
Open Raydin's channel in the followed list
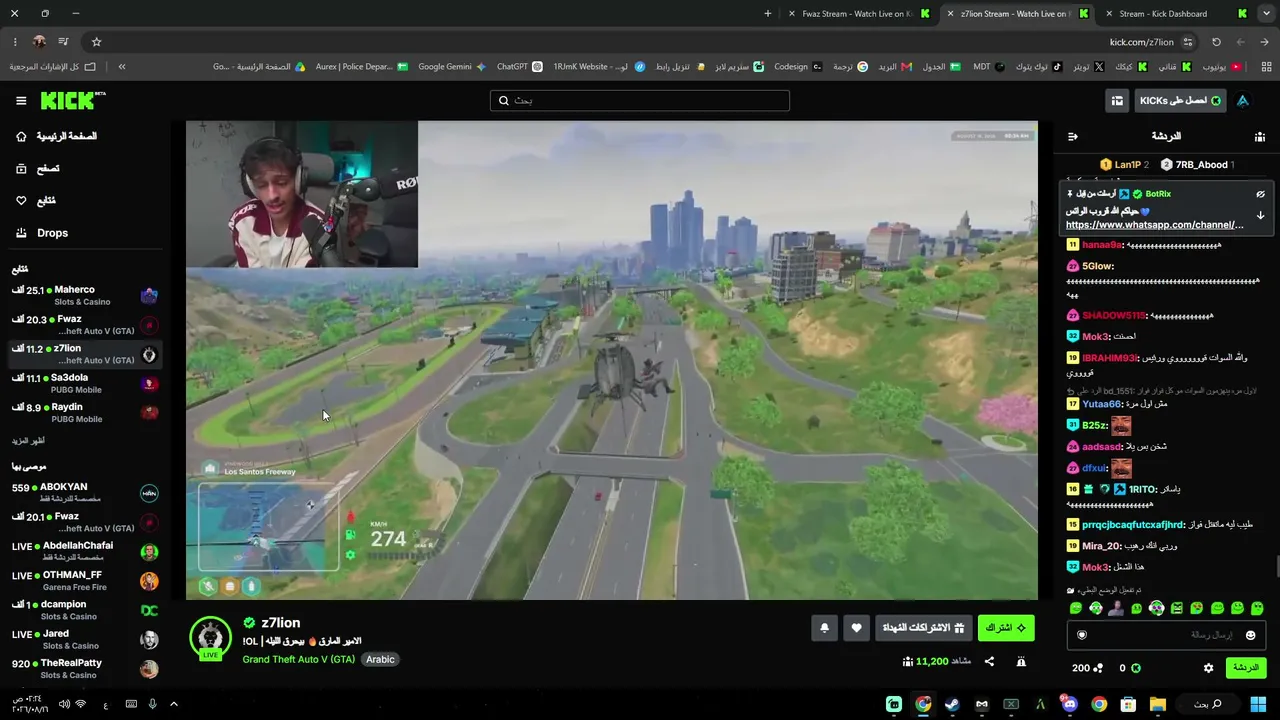pos(85,412)
